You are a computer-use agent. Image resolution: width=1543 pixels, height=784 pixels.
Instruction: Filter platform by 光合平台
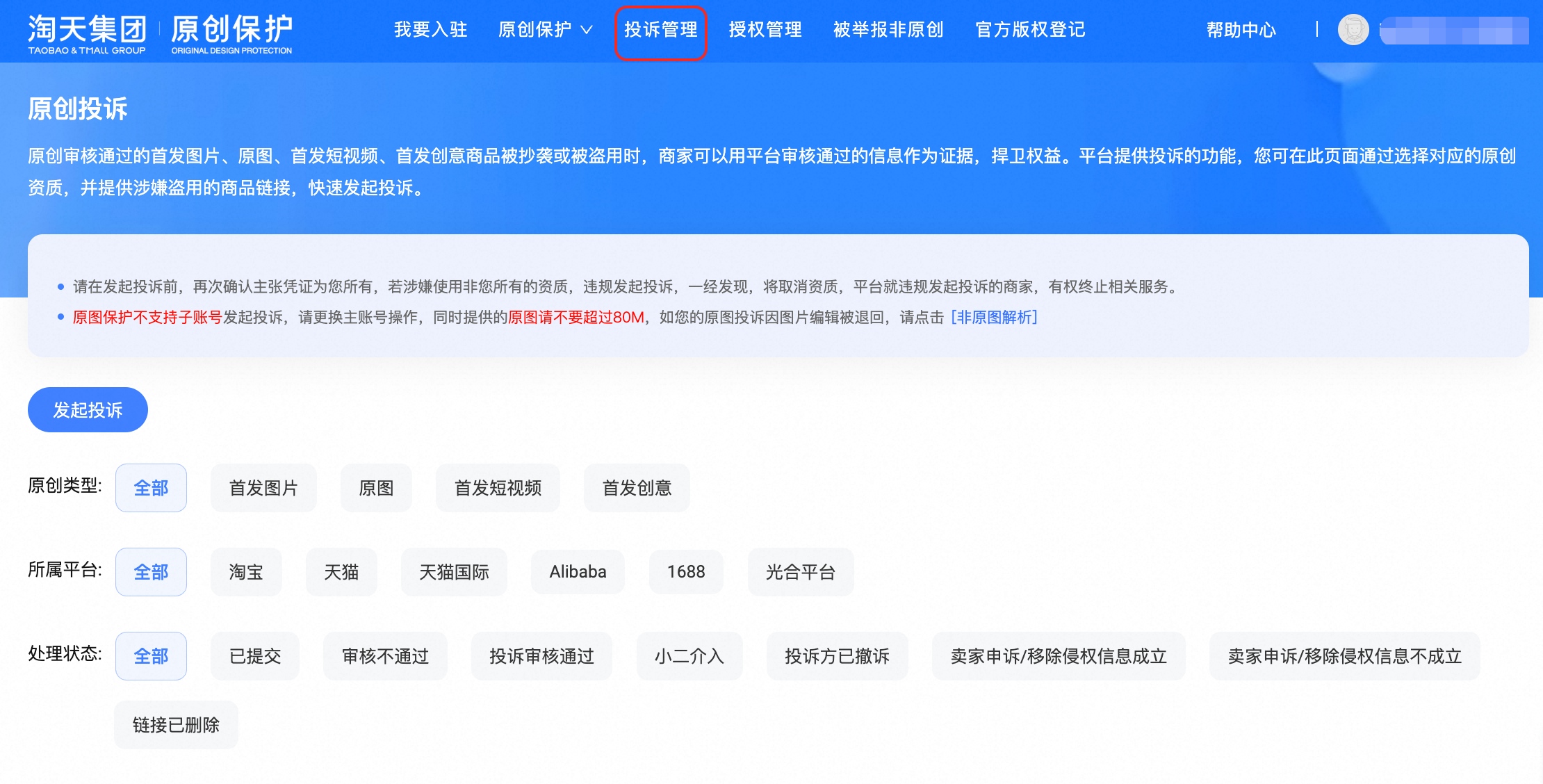(801, 572)
